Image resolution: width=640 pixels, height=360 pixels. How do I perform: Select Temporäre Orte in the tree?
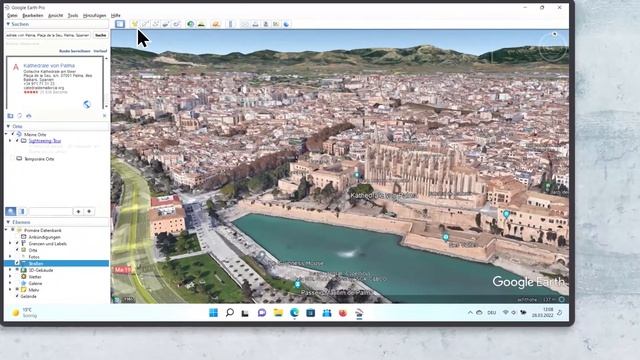pyautogui.click(x=39, y=159)
